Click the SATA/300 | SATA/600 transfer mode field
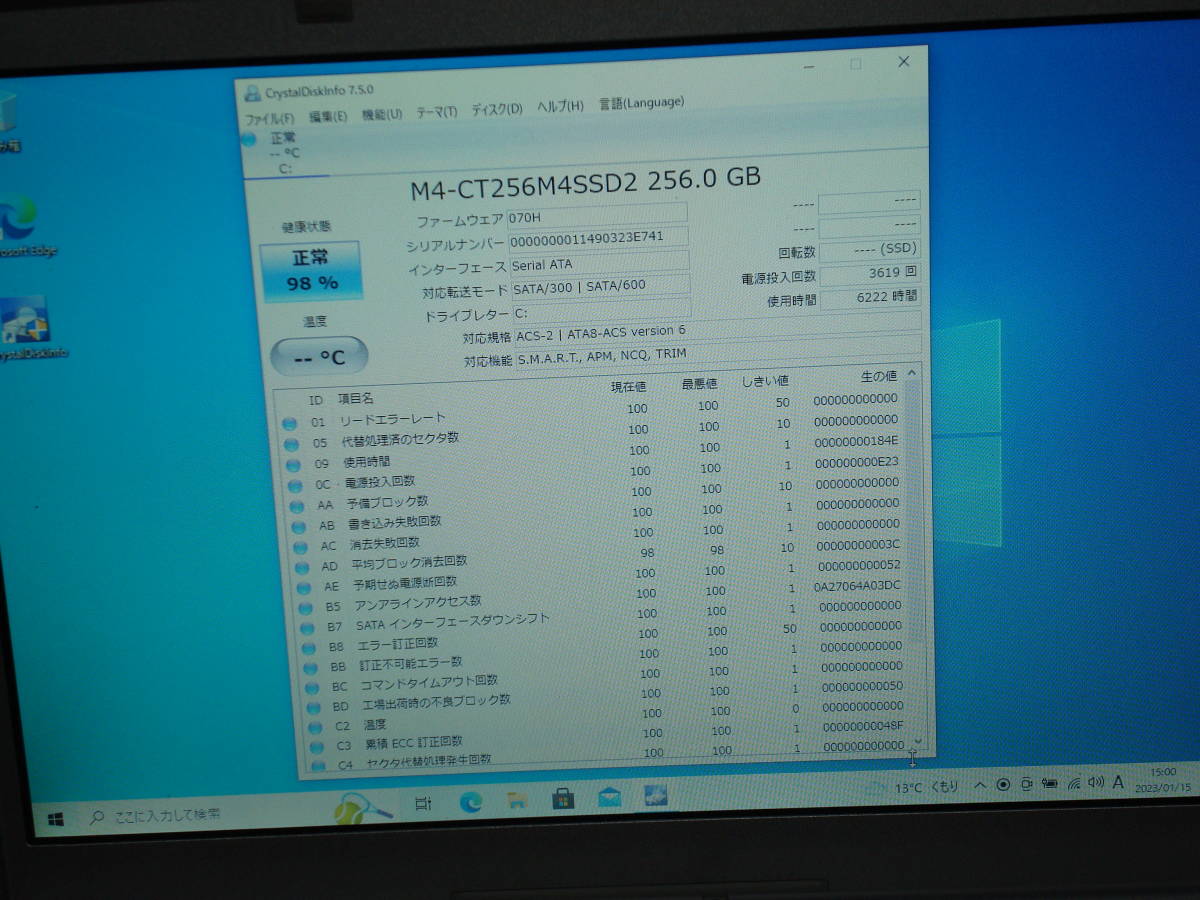 coord(600,286)
